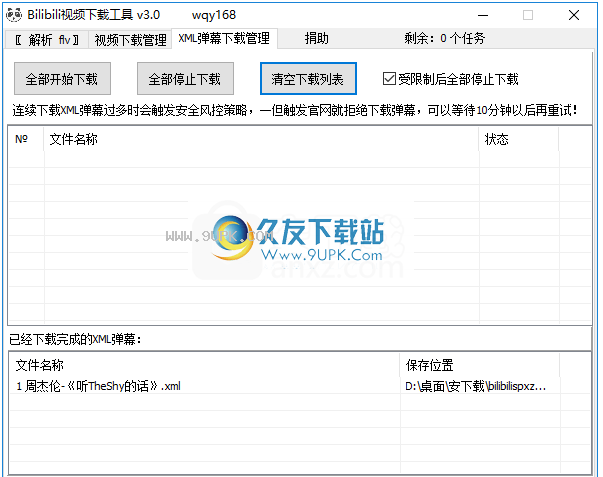Click the 保存位置 column header

pos(479,365)
